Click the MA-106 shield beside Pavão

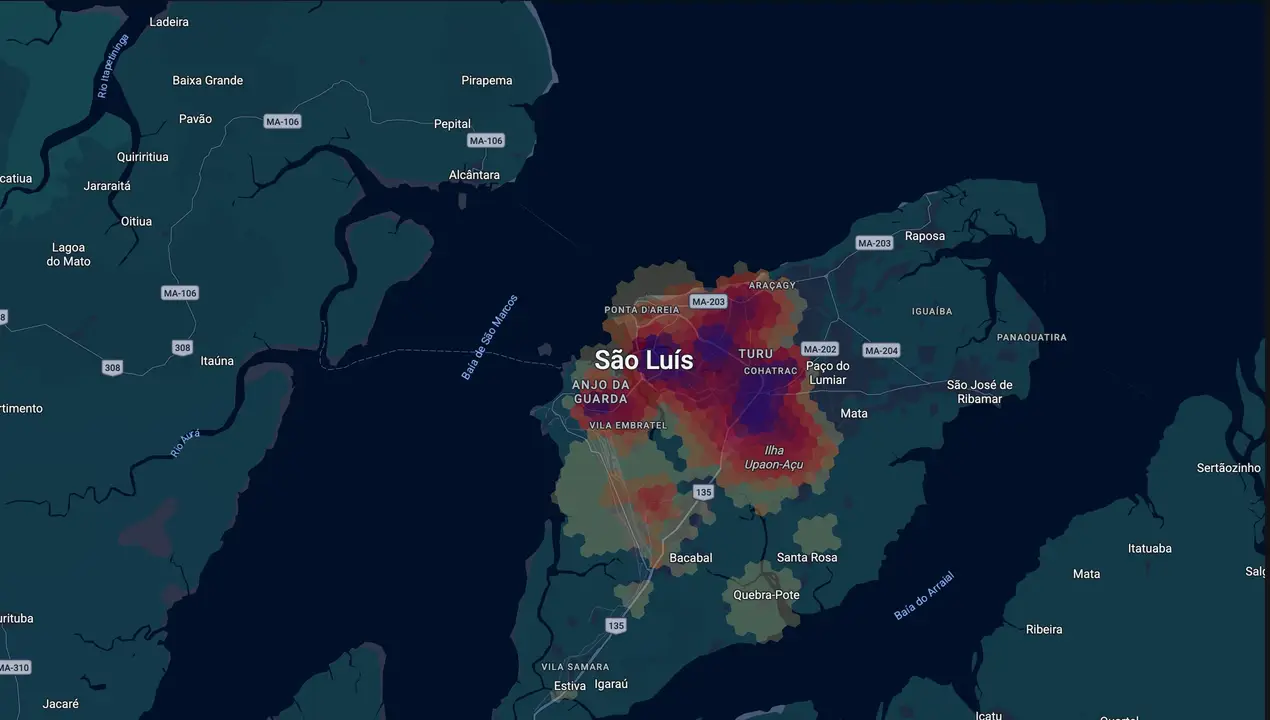pos(283,121)
